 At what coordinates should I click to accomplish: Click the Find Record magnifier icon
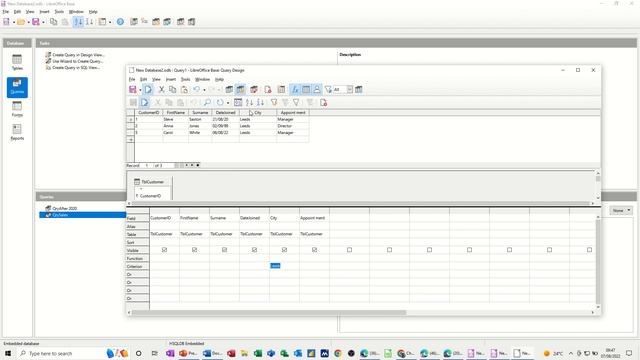(x=207, y=102)
